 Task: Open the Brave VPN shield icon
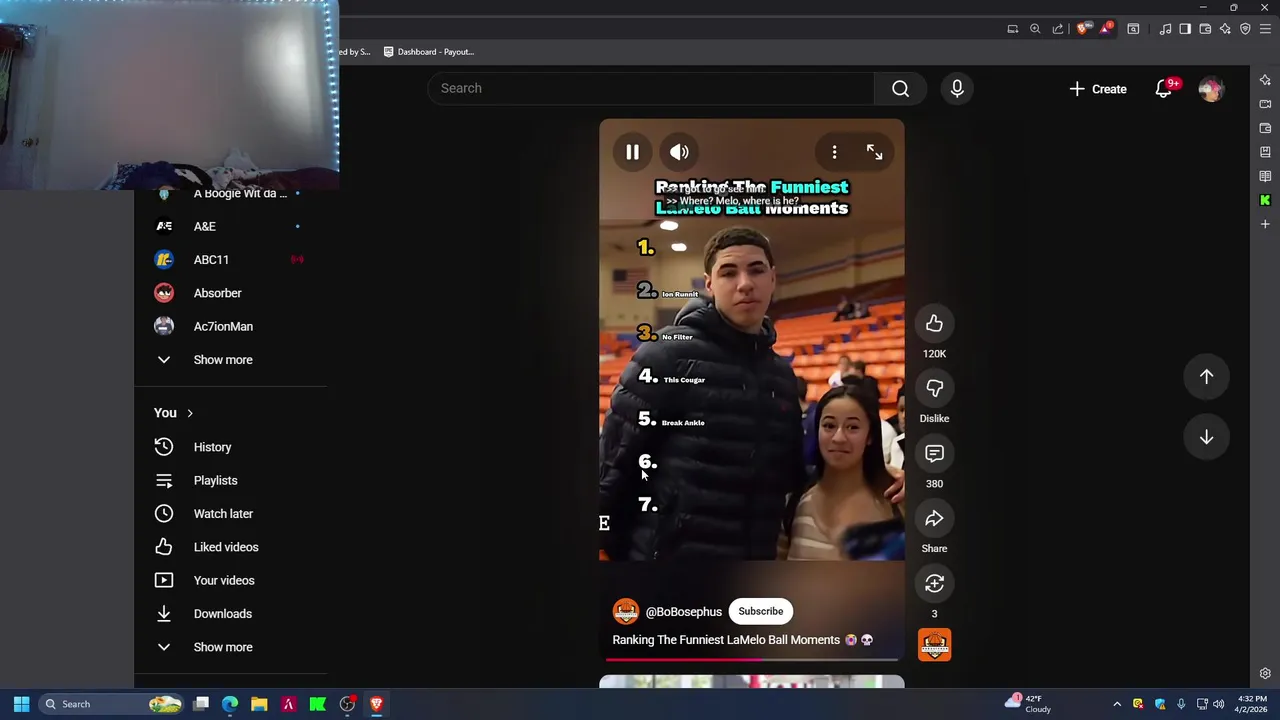1245,29
